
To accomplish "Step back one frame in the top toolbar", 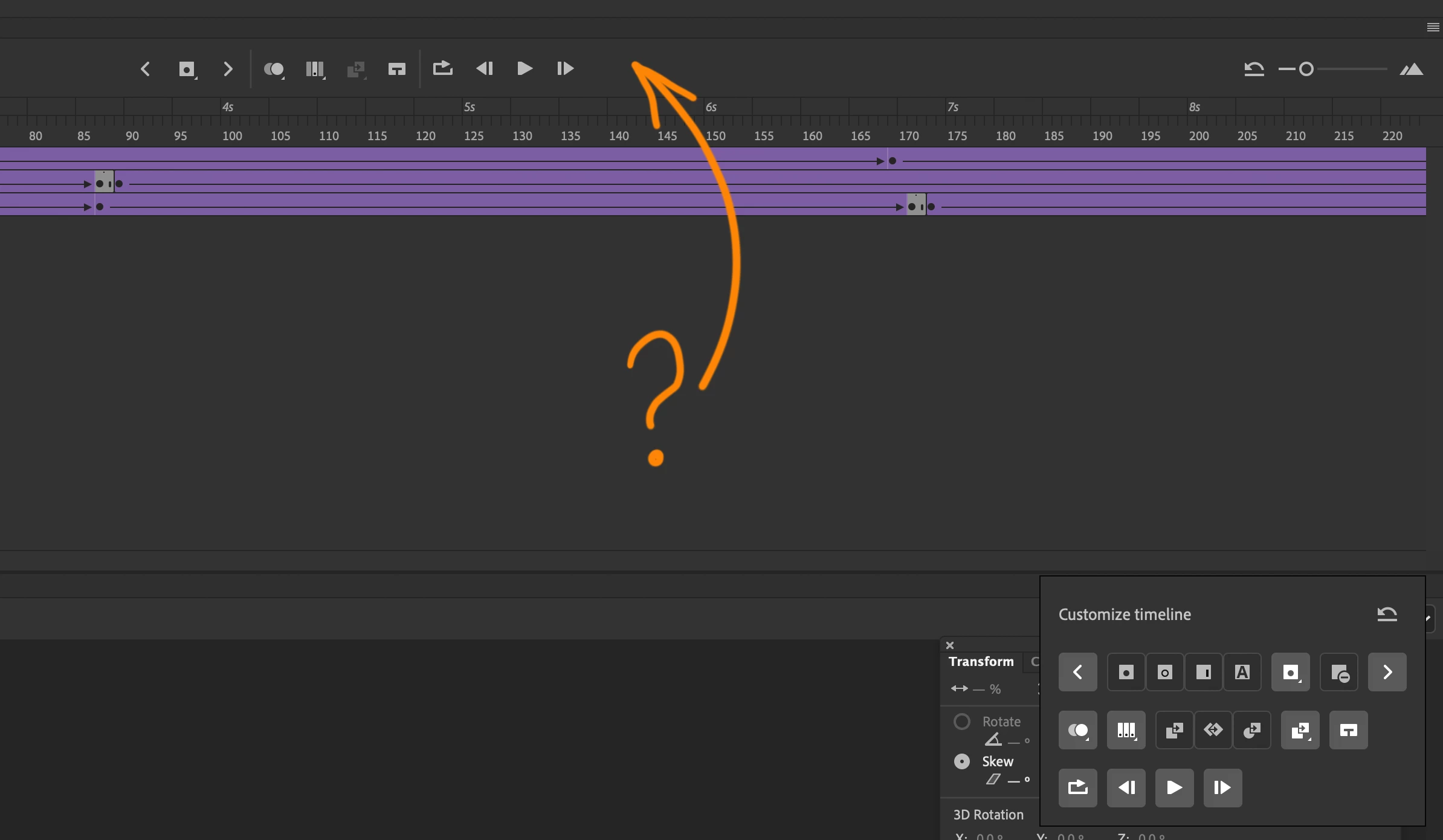I will pos(484,69).
